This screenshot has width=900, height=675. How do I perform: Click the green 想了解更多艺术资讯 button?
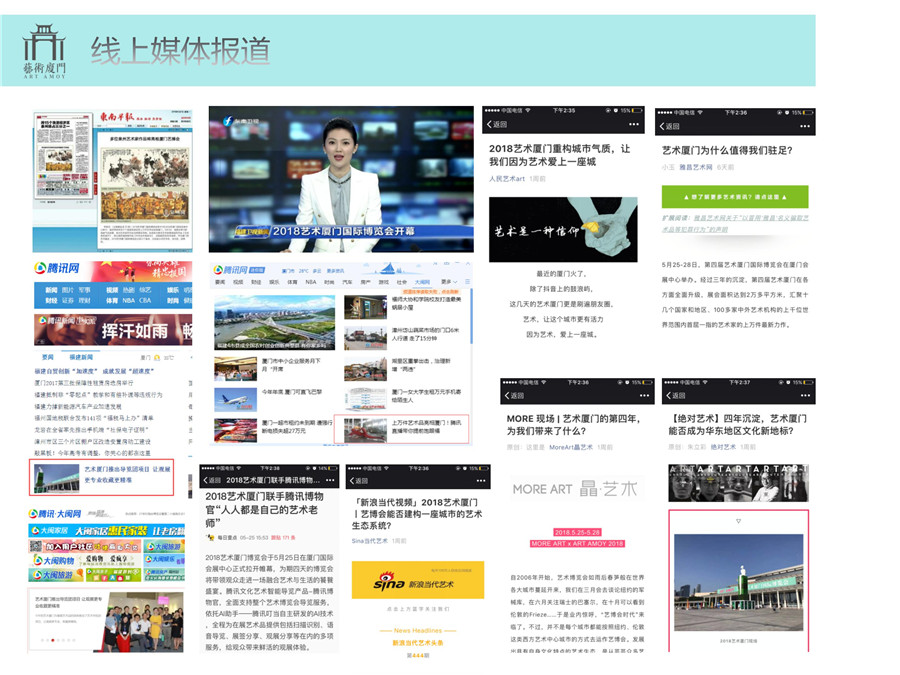tap(734, 196)
